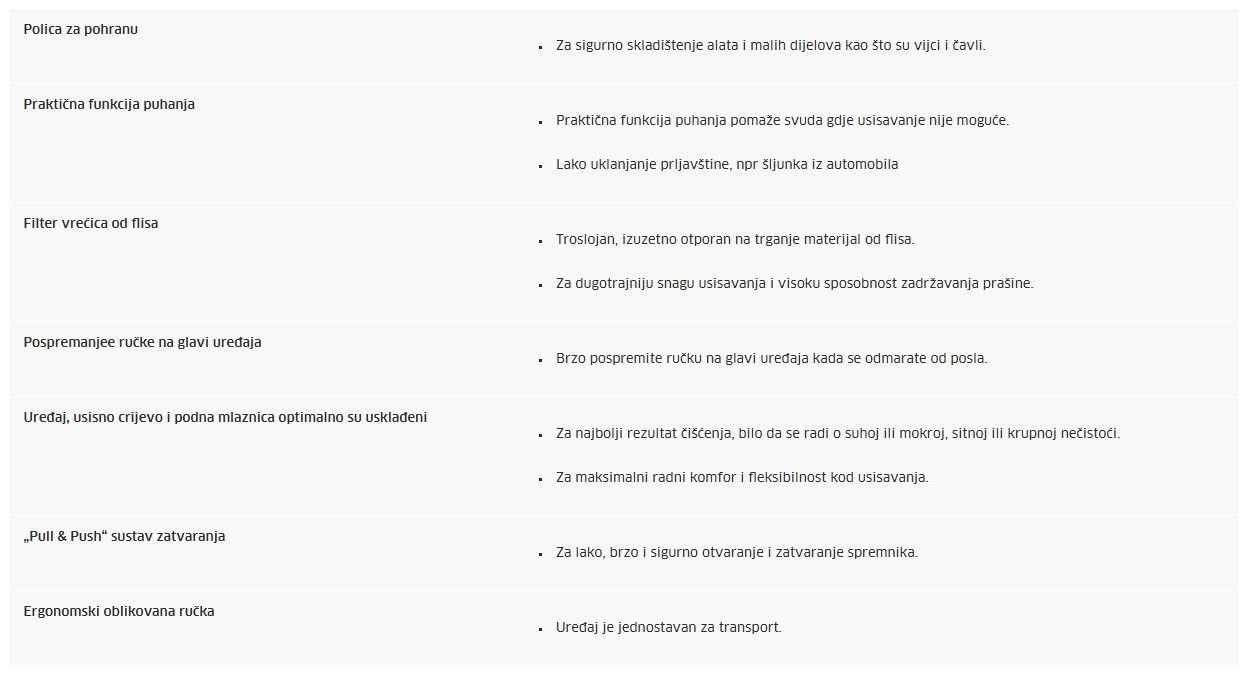Click the 'Ergonomski oblikovana ručka' heading
The height and width of the screenshot is (675, 1255).
119,611
